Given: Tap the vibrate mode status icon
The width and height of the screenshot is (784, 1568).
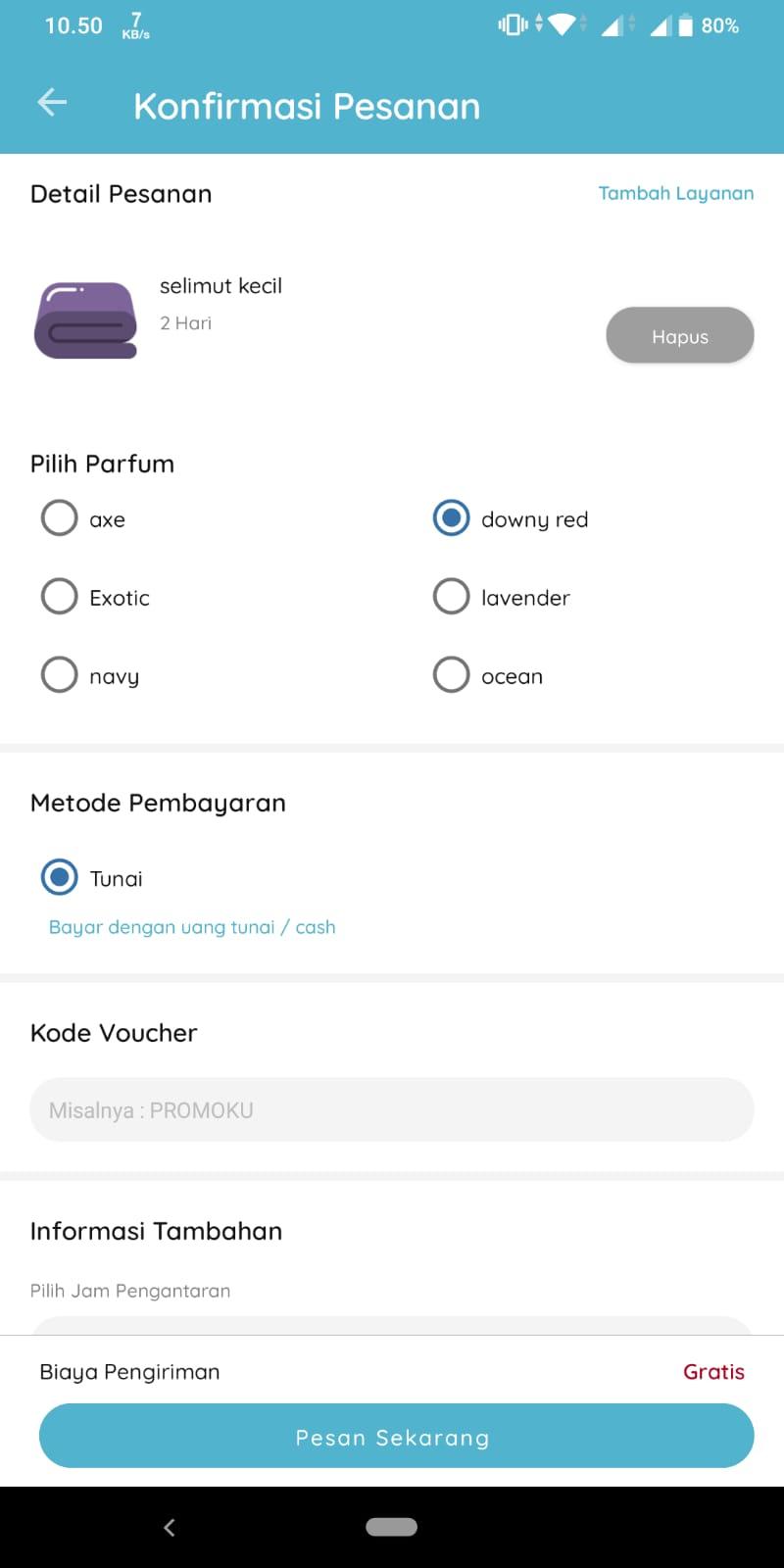Looking at the screenshot, I should (x=513, y=24).
